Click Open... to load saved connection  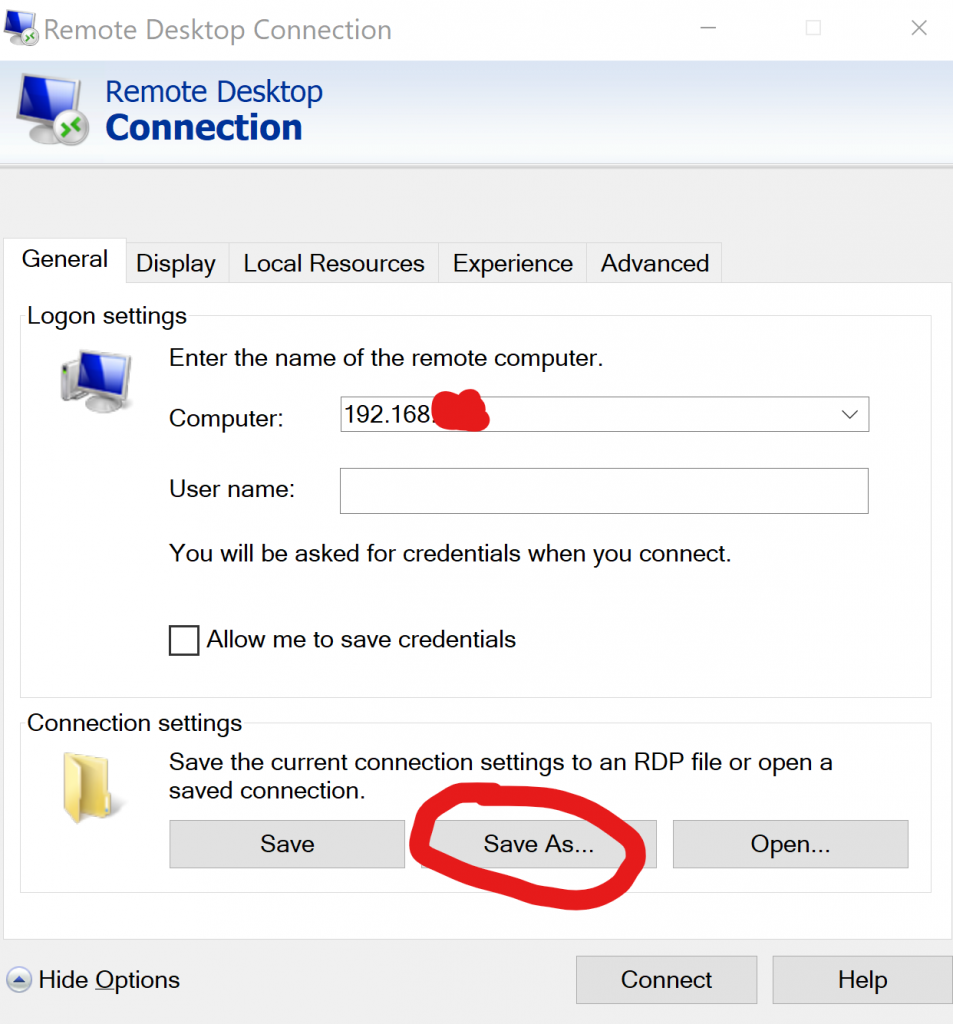point(790,844)
